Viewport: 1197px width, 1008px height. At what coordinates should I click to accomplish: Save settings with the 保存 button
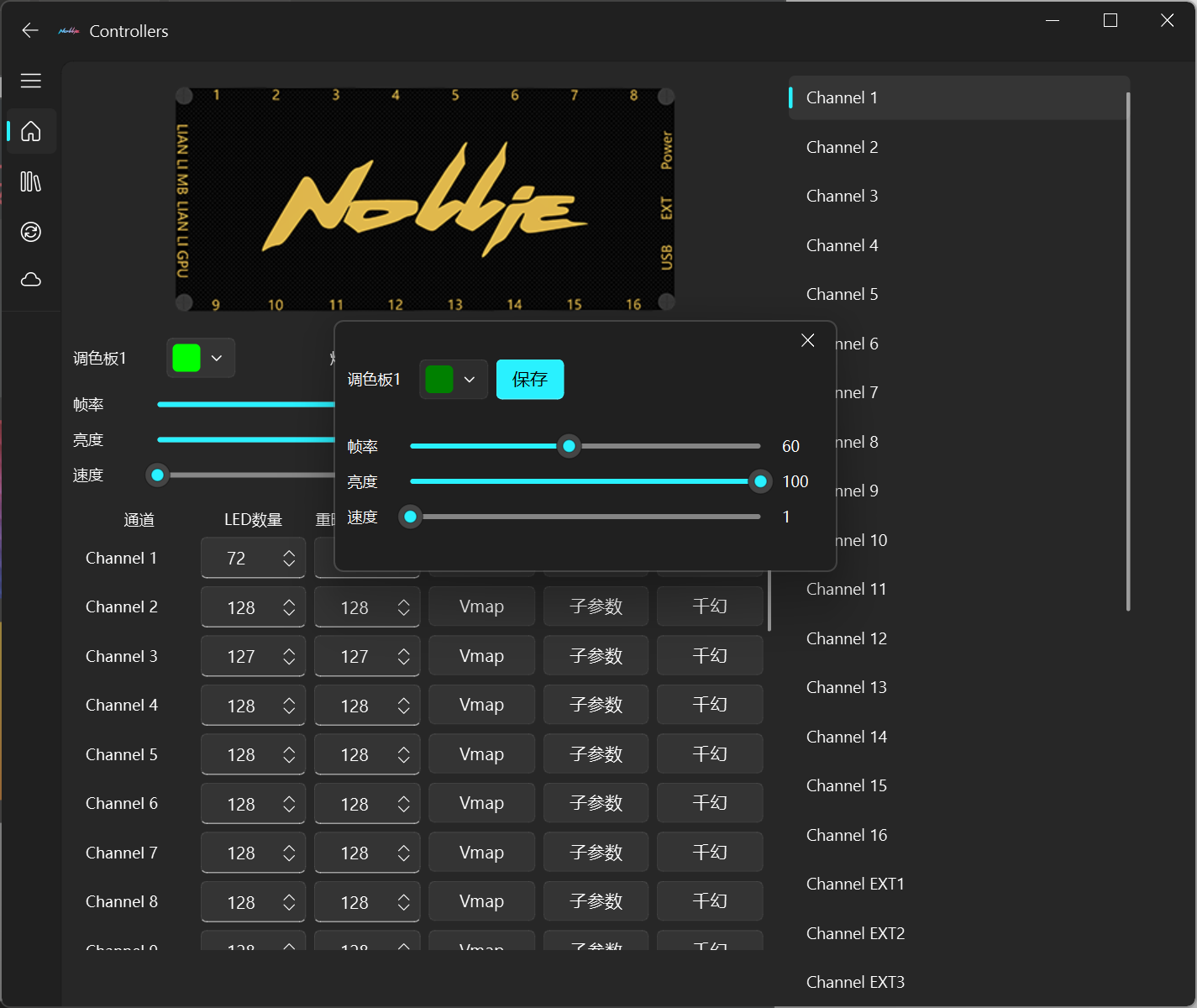click(530, 380)
